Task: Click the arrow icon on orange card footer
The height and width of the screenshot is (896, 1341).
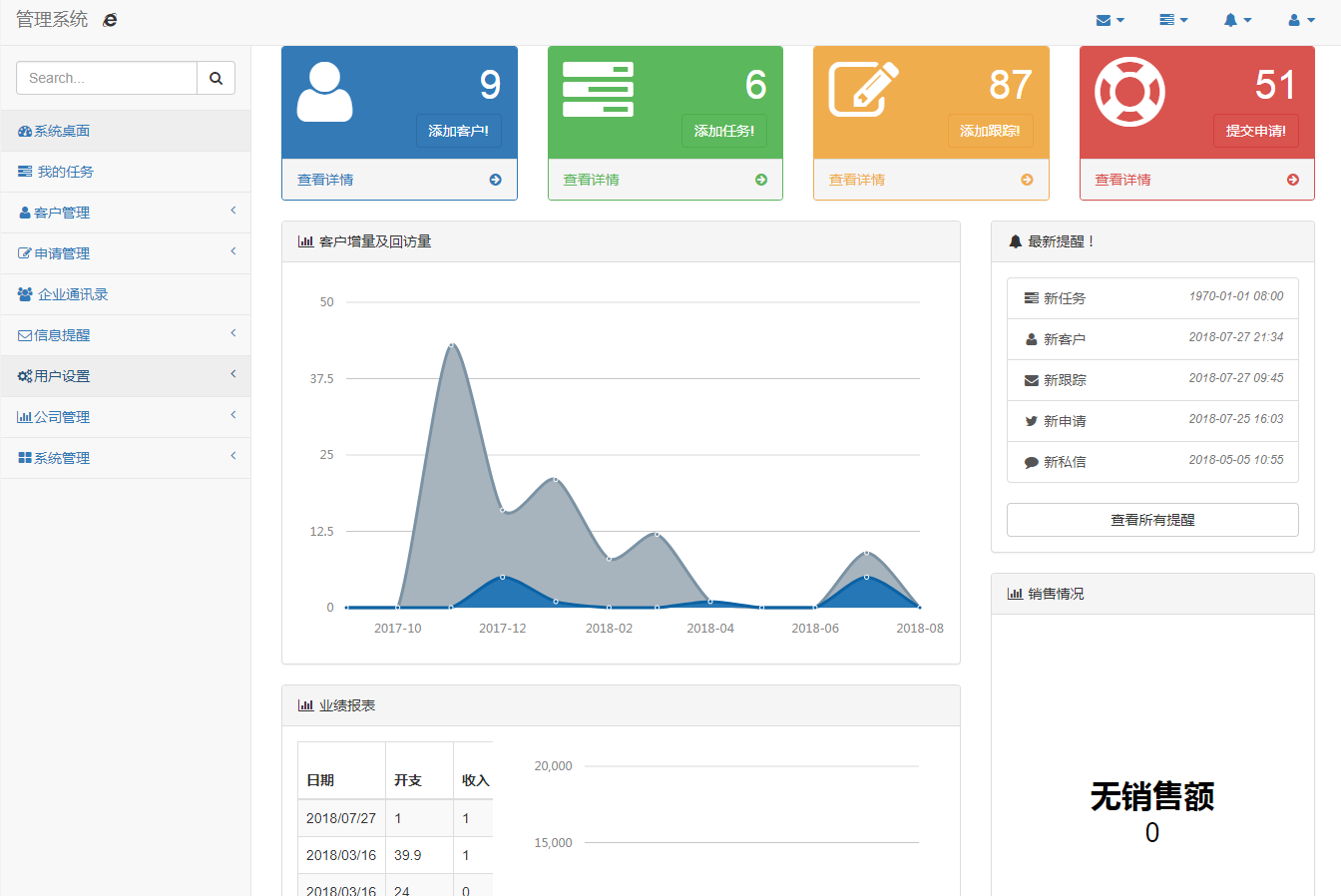Action: click(x=1027, y=180)
